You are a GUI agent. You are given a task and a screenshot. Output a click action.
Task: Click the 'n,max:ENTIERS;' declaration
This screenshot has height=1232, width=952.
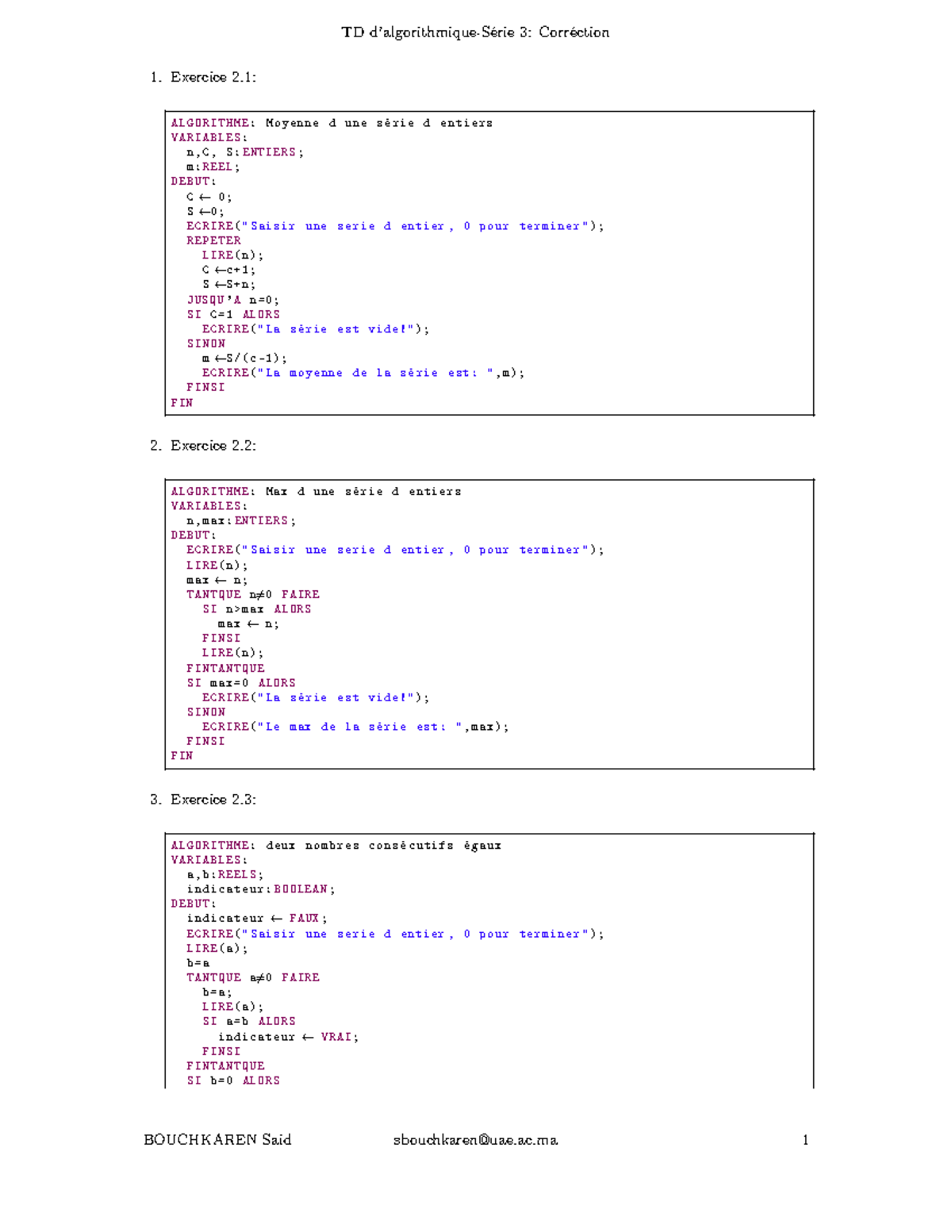pos(241,520)
